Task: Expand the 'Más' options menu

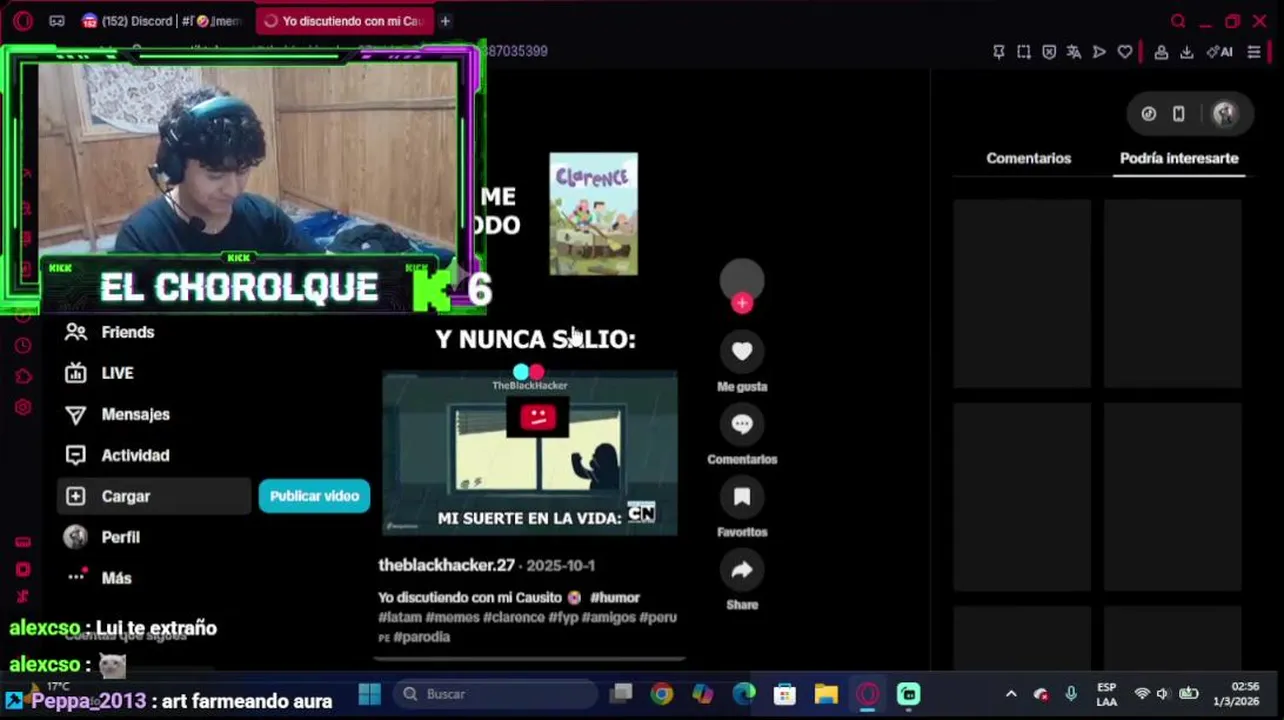Action: [x=115, y=578]
